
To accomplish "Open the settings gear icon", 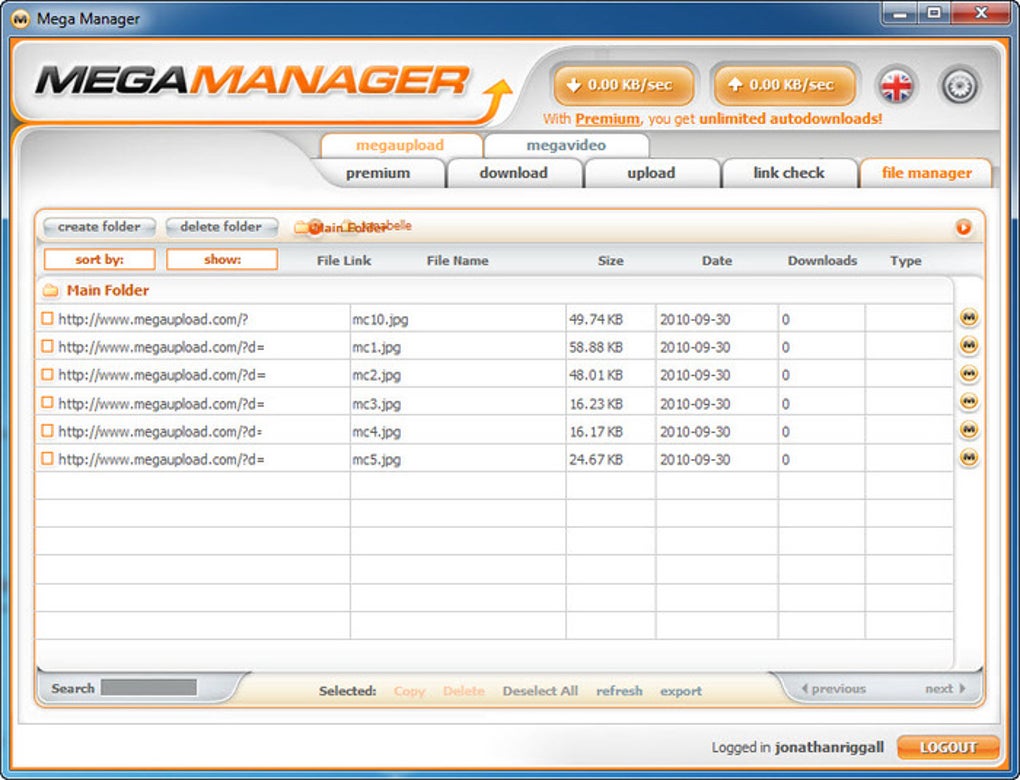I will pos(959,86).
